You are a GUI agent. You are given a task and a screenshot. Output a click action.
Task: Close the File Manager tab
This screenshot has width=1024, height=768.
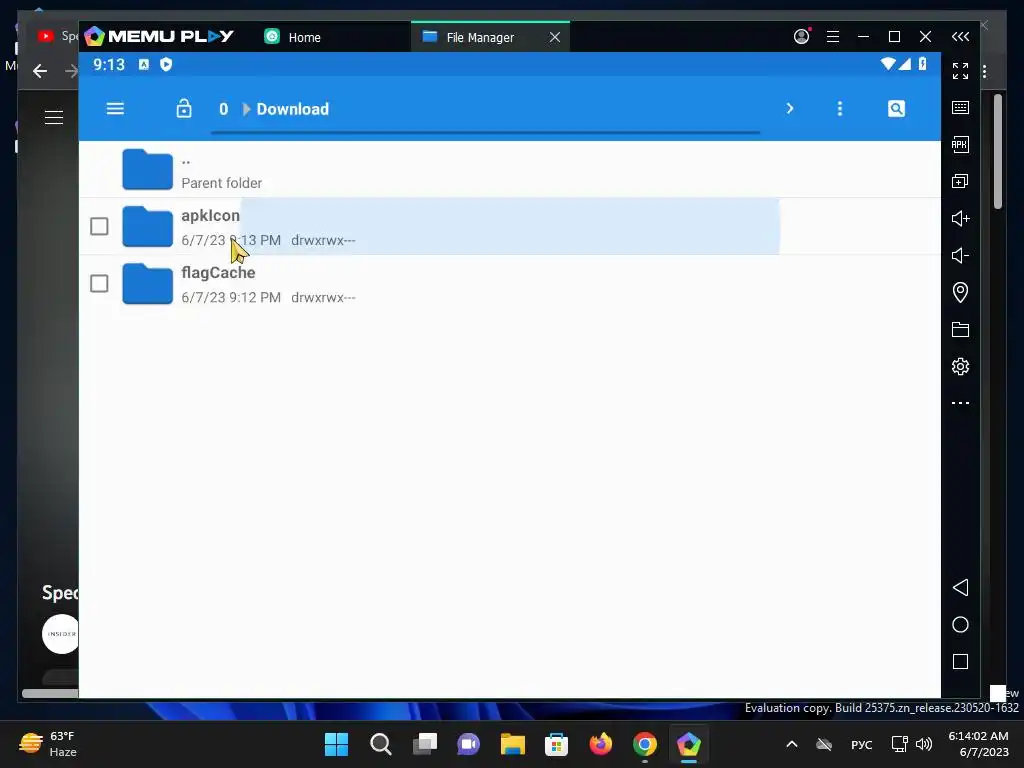point(554,37)
